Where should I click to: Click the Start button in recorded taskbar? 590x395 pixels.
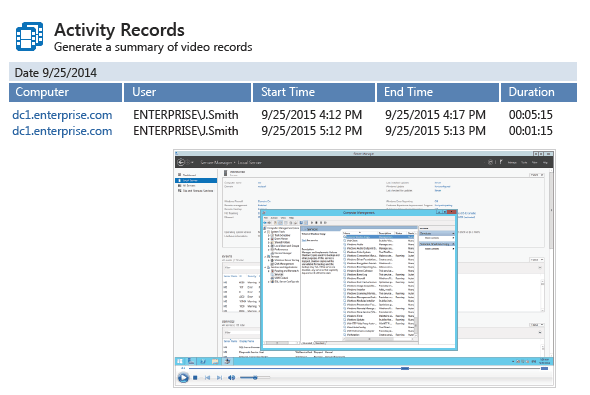tap(180, 362)
